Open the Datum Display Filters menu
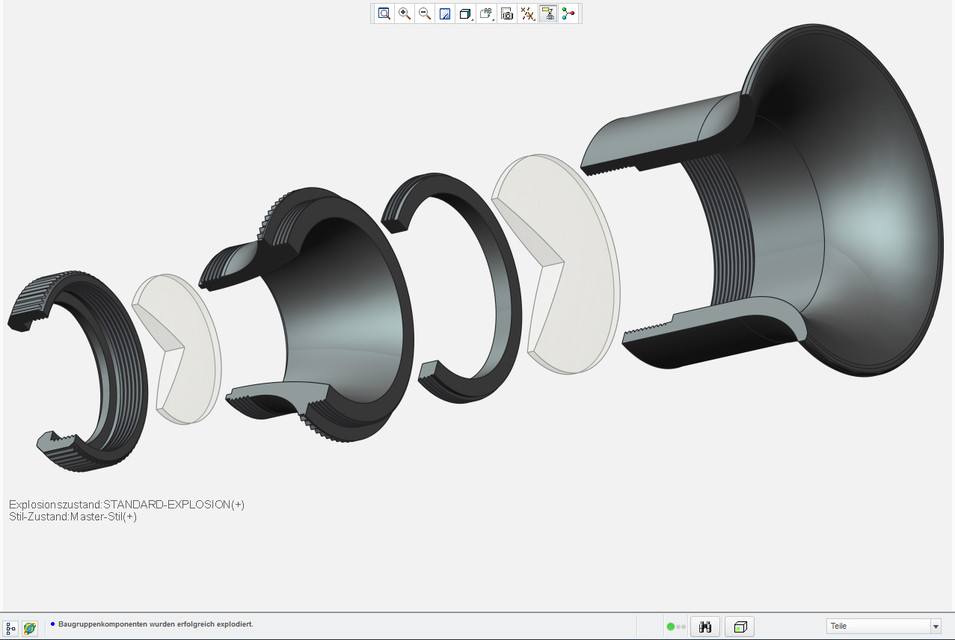This screenshot has height=640, width=955. tap(528, 14)
